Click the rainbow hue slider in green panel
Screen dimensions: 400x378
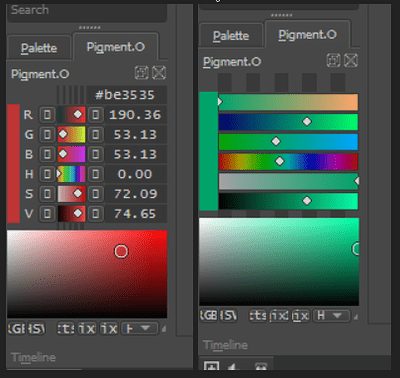(288, 161)
